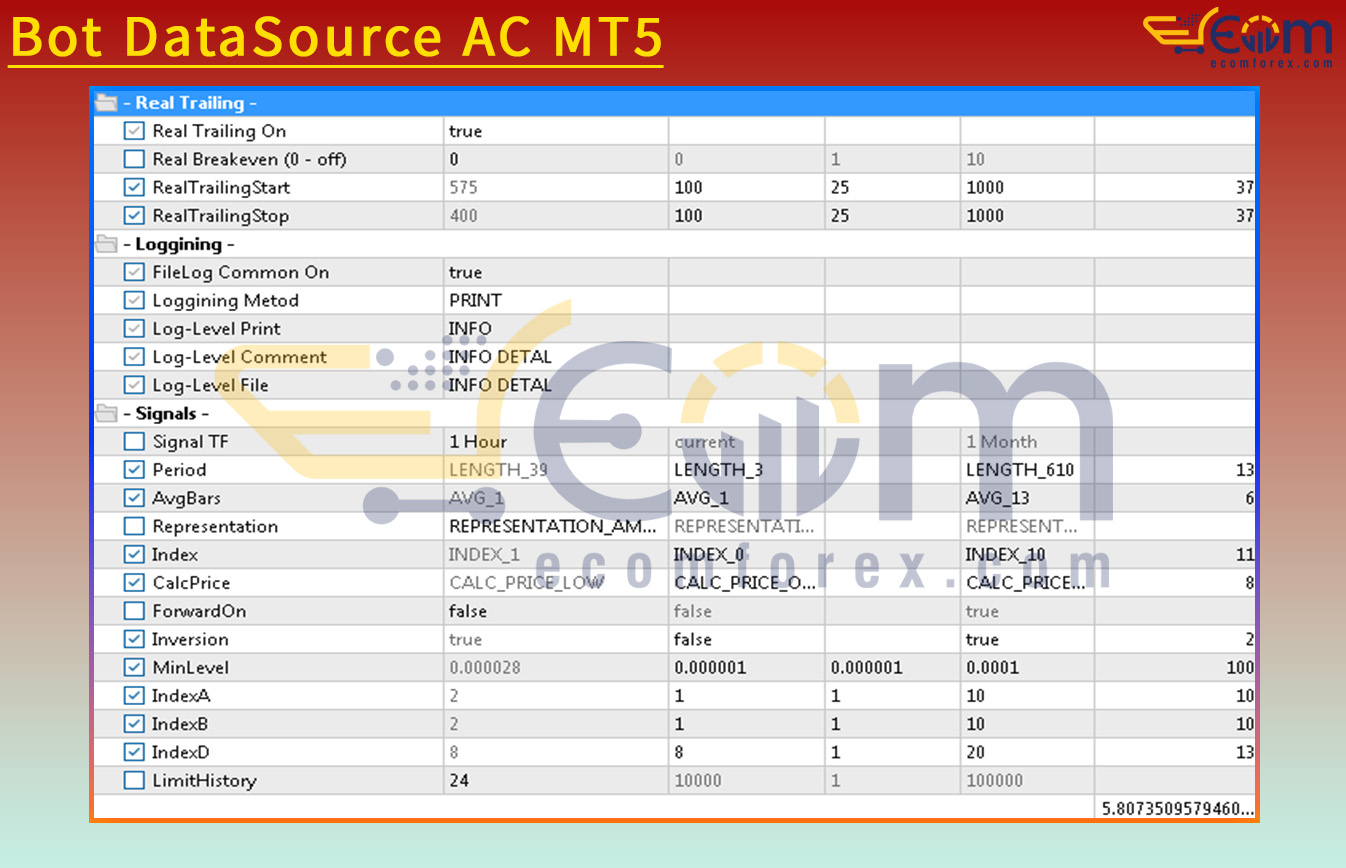Uncheck the IndexA checkbox
Image resolution: width=1346 pixels, height=868 pixels.
(x=134, y=695)
